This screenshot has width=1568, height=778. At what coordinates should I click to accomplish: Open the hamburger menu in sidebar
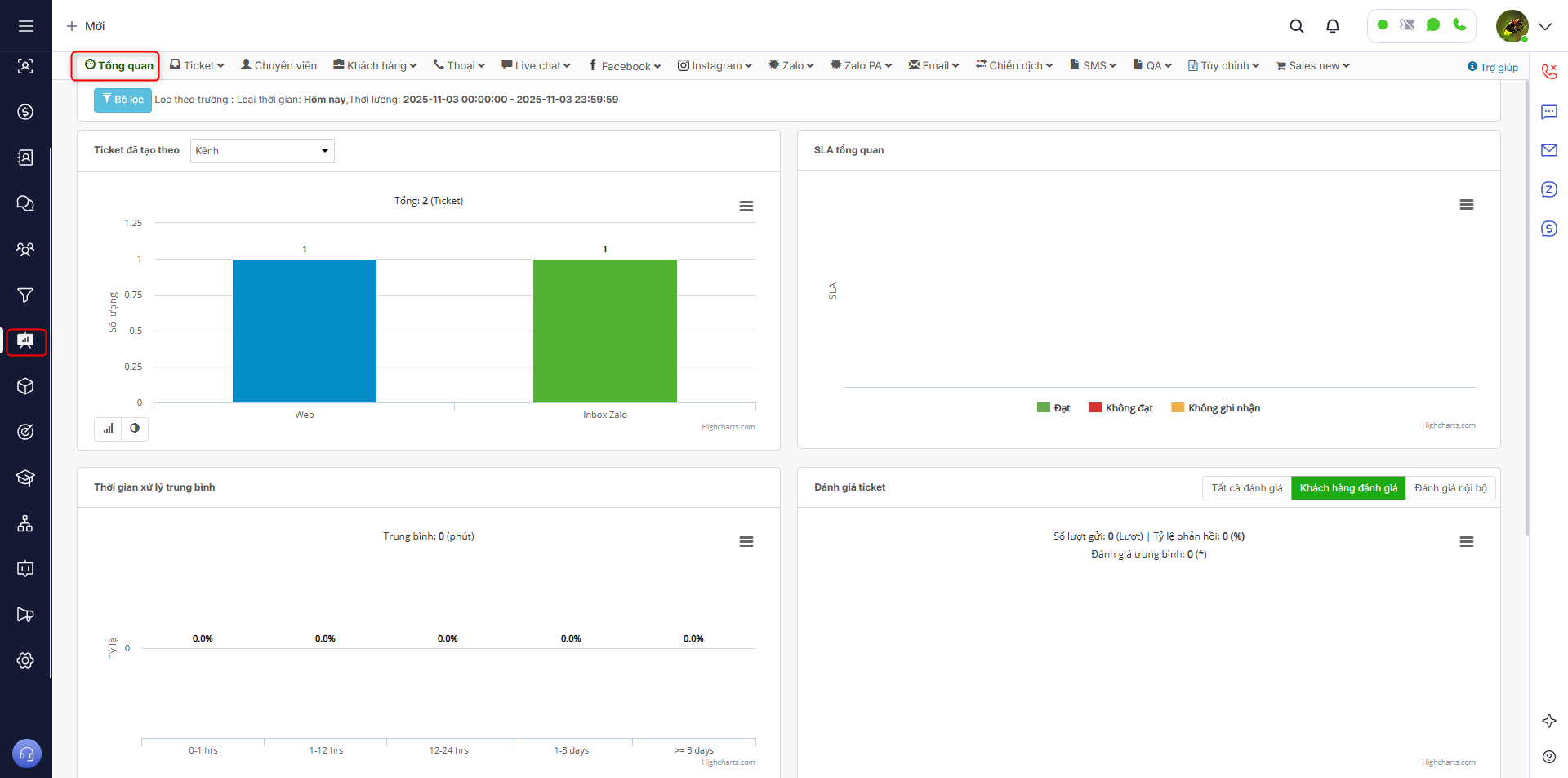tap(26, 26)
